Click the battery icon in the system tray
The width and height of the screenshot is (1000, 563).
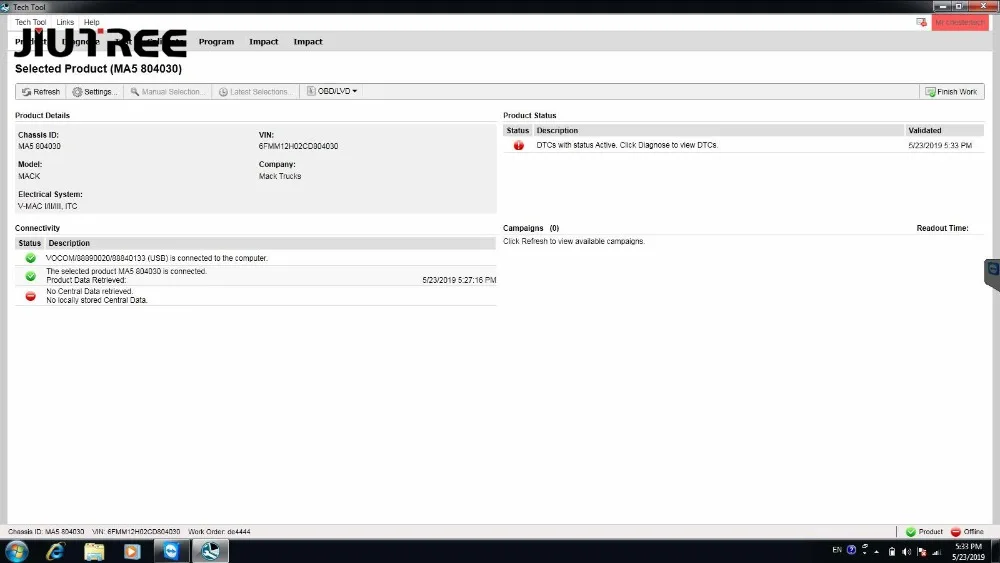click(x=892, y=552)
